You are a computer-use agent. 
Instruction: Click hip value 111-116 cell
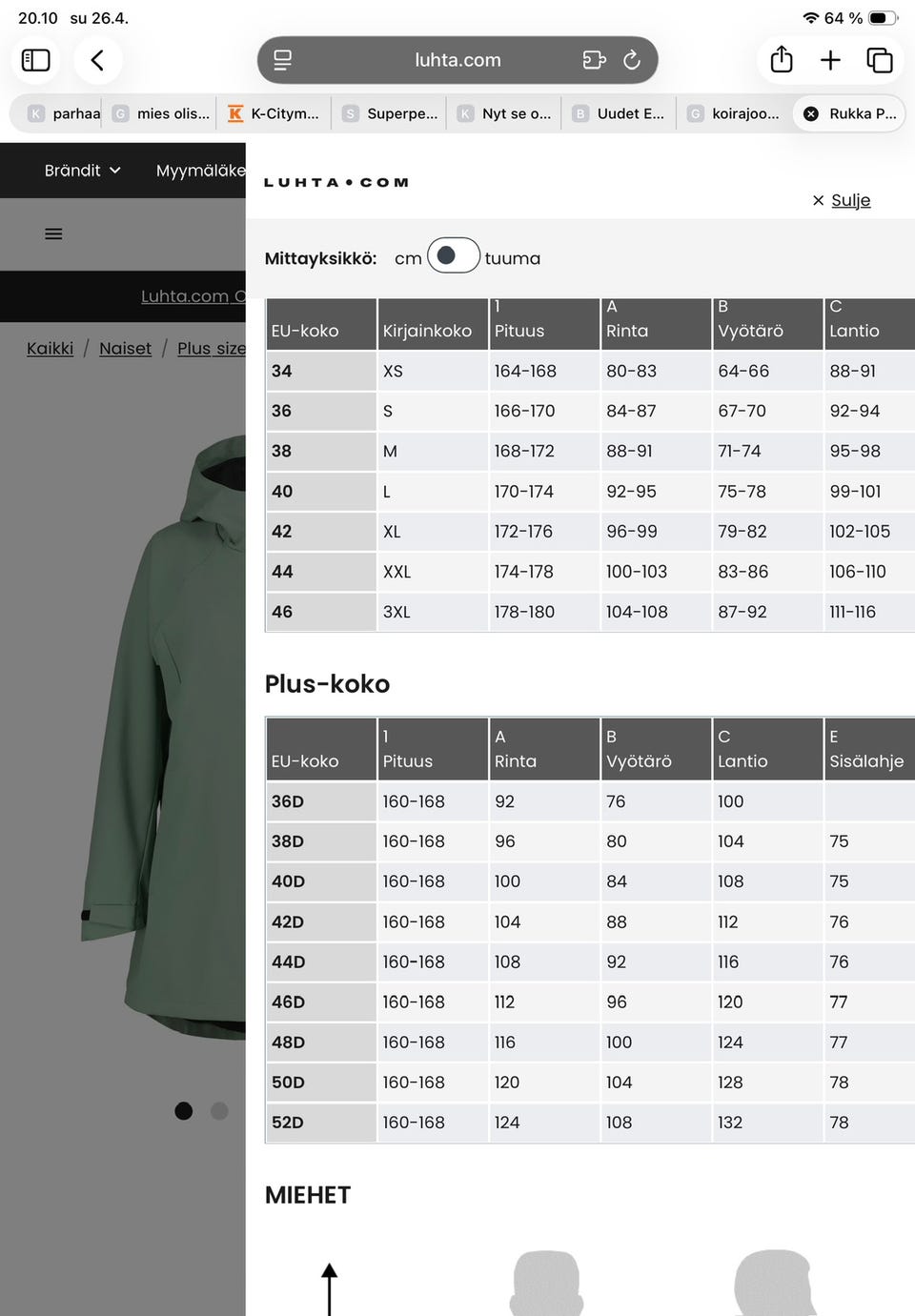pos(869,612)
